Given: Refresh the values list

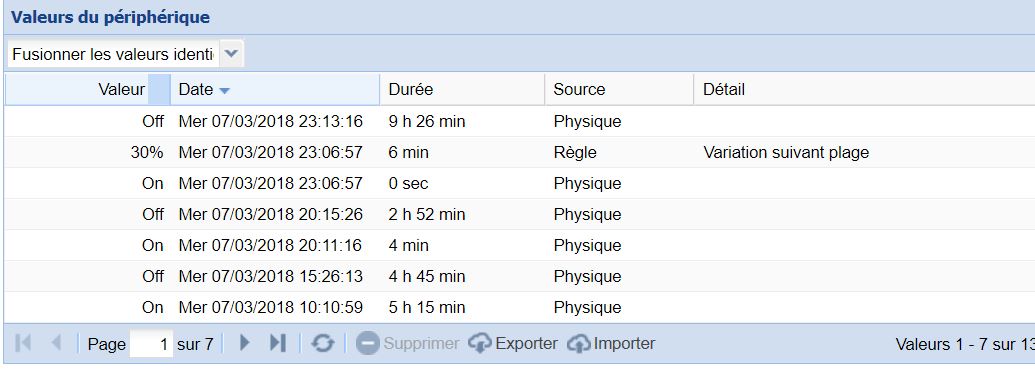Looking at the screenshot, I should coord(323,343).
